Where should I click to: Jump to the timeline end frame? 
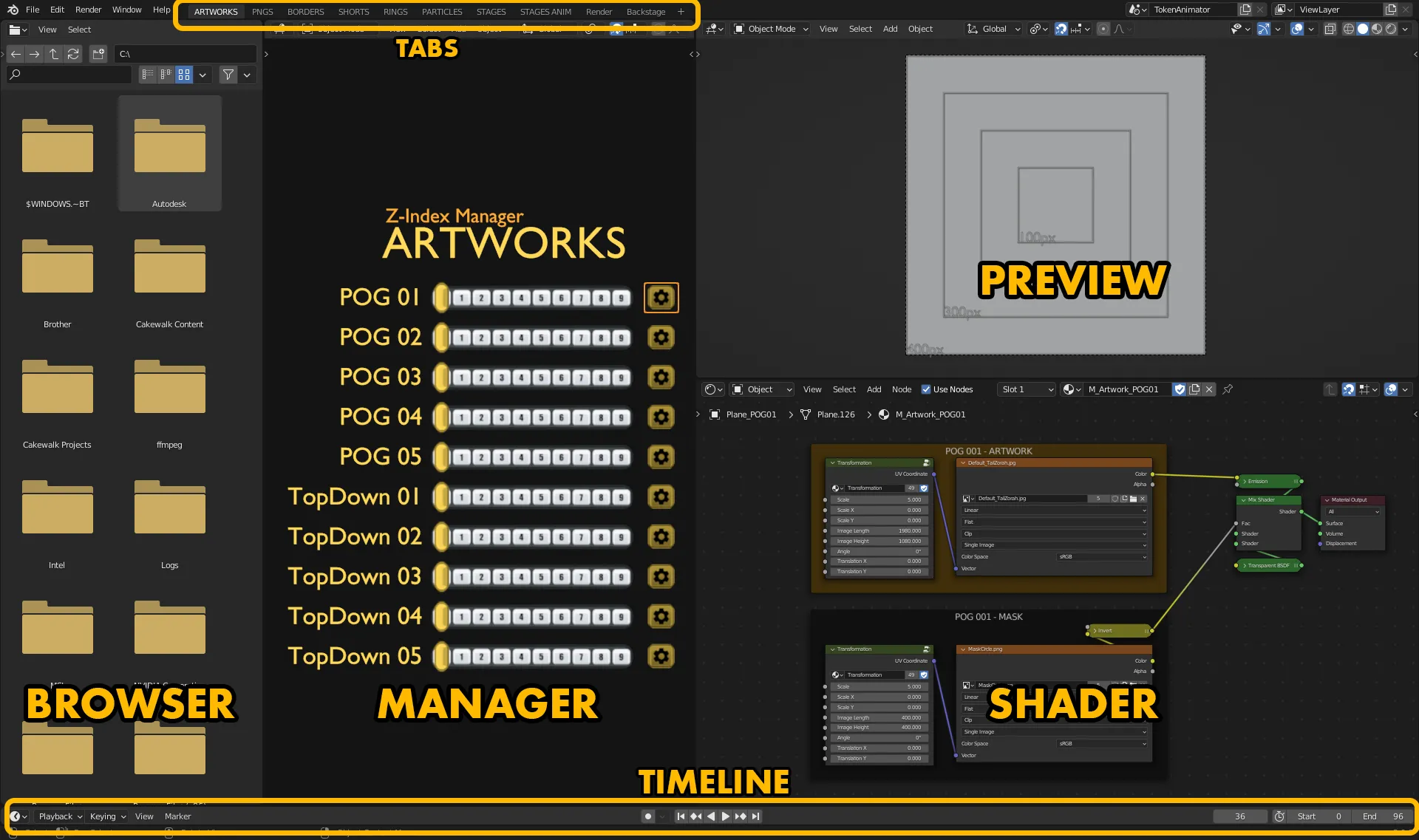(x=755, y=816)
